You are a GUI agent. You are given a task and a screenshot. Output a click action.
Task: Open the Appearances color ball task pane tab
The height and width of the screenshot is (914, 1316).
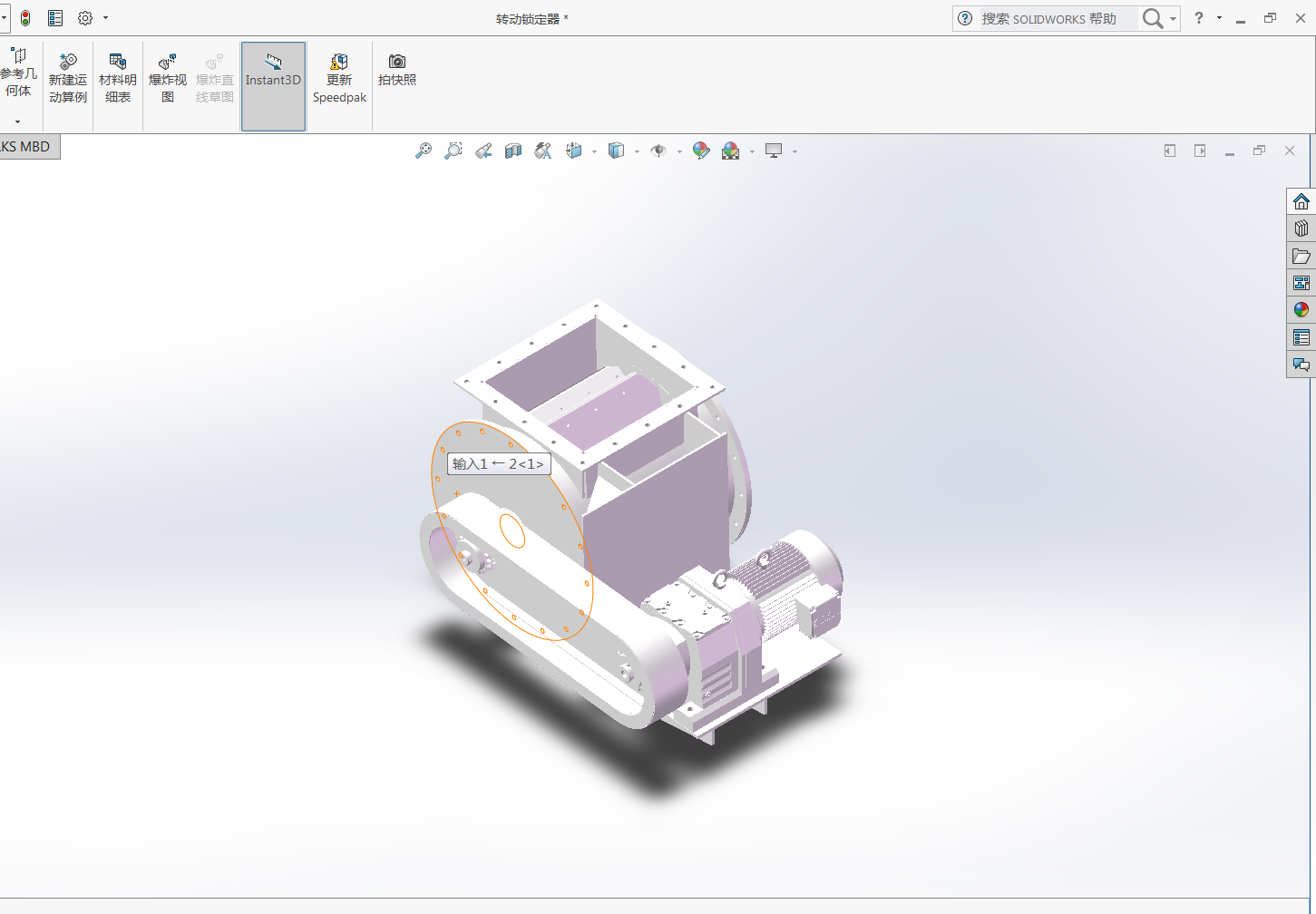(x=1301, y=310)
